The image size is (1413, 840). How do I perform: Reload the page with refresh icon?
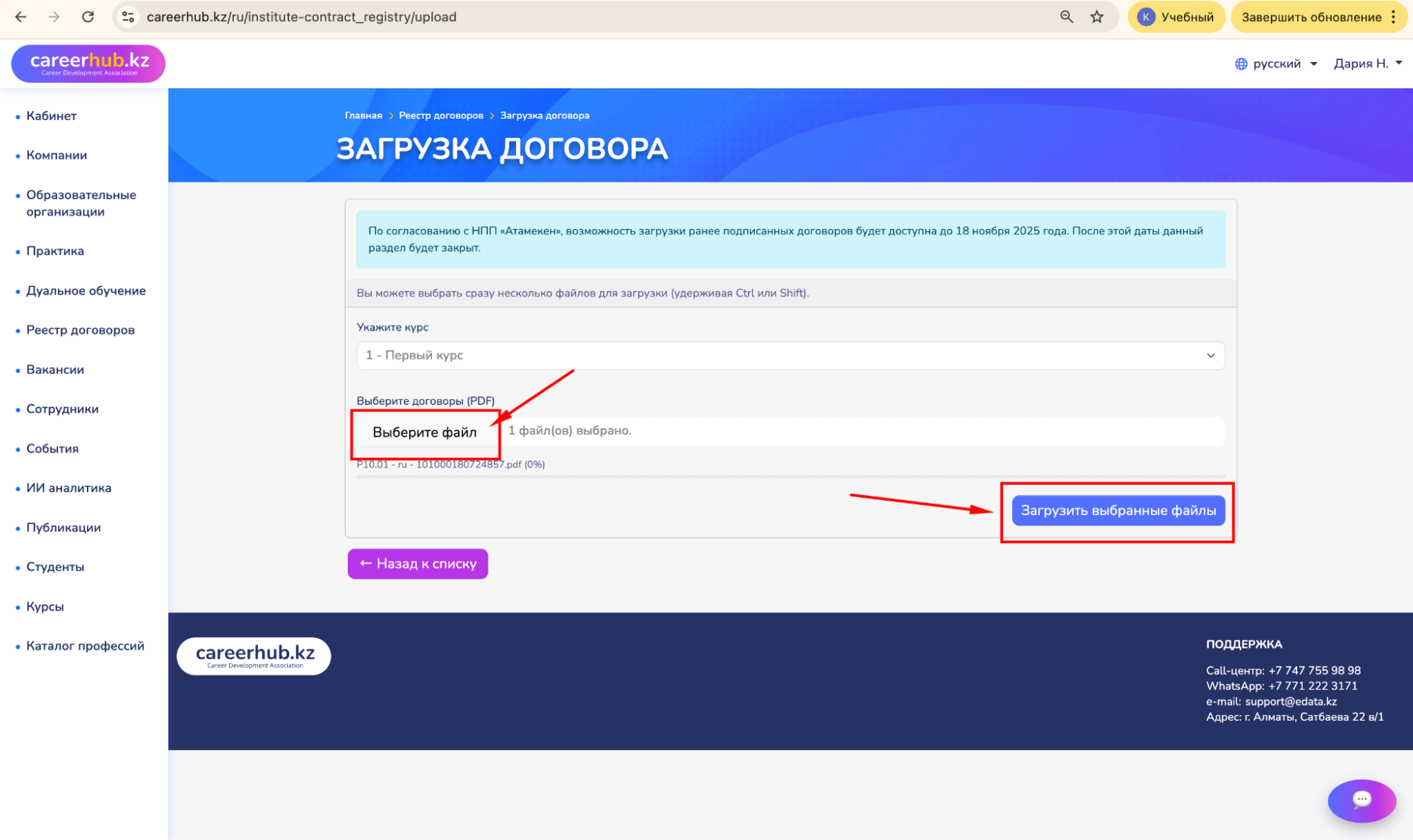88,17
